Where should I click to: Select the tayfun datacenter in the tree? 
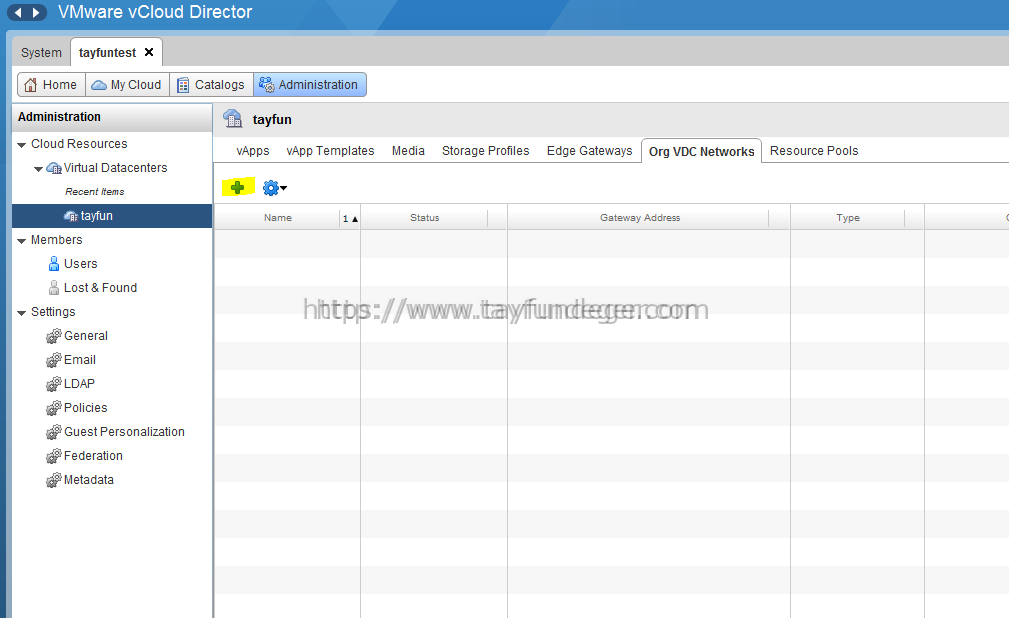[x=112, y=216]
